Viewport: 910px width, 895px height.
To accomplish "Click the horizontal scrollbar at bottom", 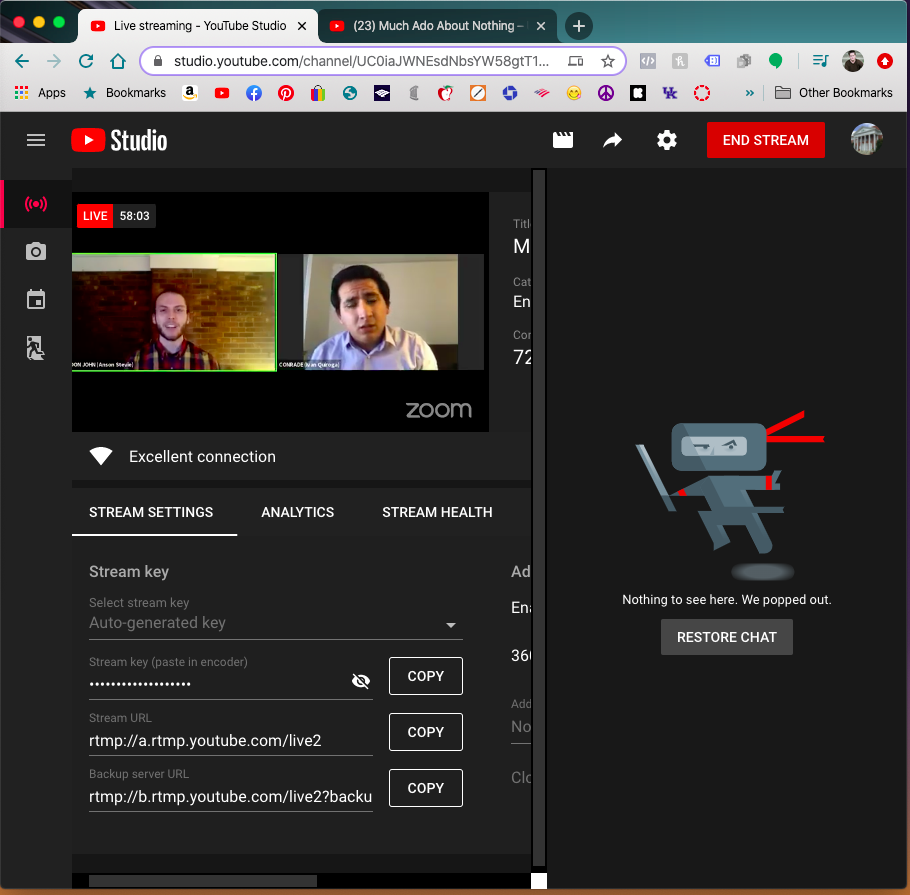I will (x=202, y=881).
